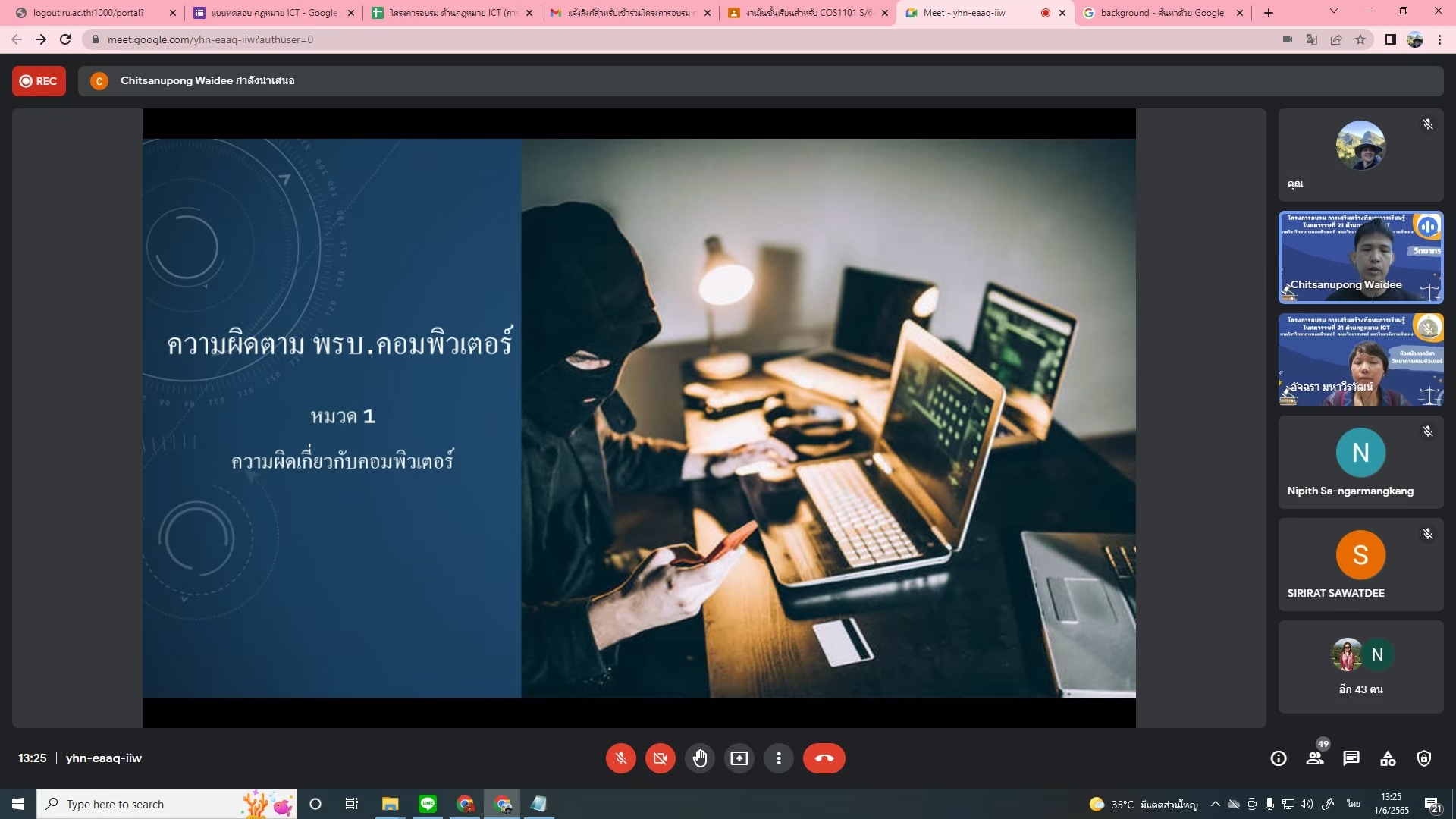The width and height of the screenshot is (1456, 819).
Task: Unmute the microphone
Action: (620, 758)
